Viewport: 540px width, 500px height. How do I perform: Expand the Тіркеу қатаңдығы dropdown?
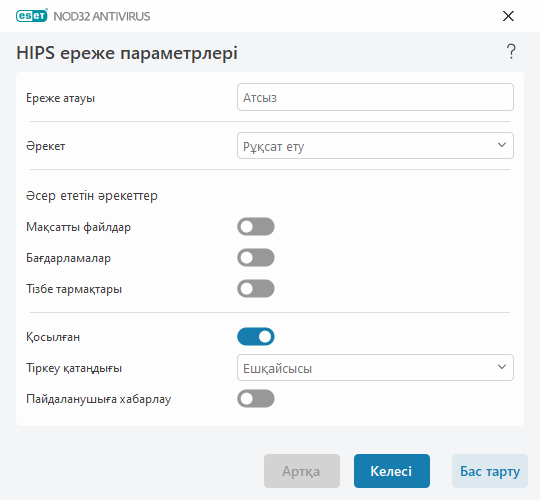375,367
